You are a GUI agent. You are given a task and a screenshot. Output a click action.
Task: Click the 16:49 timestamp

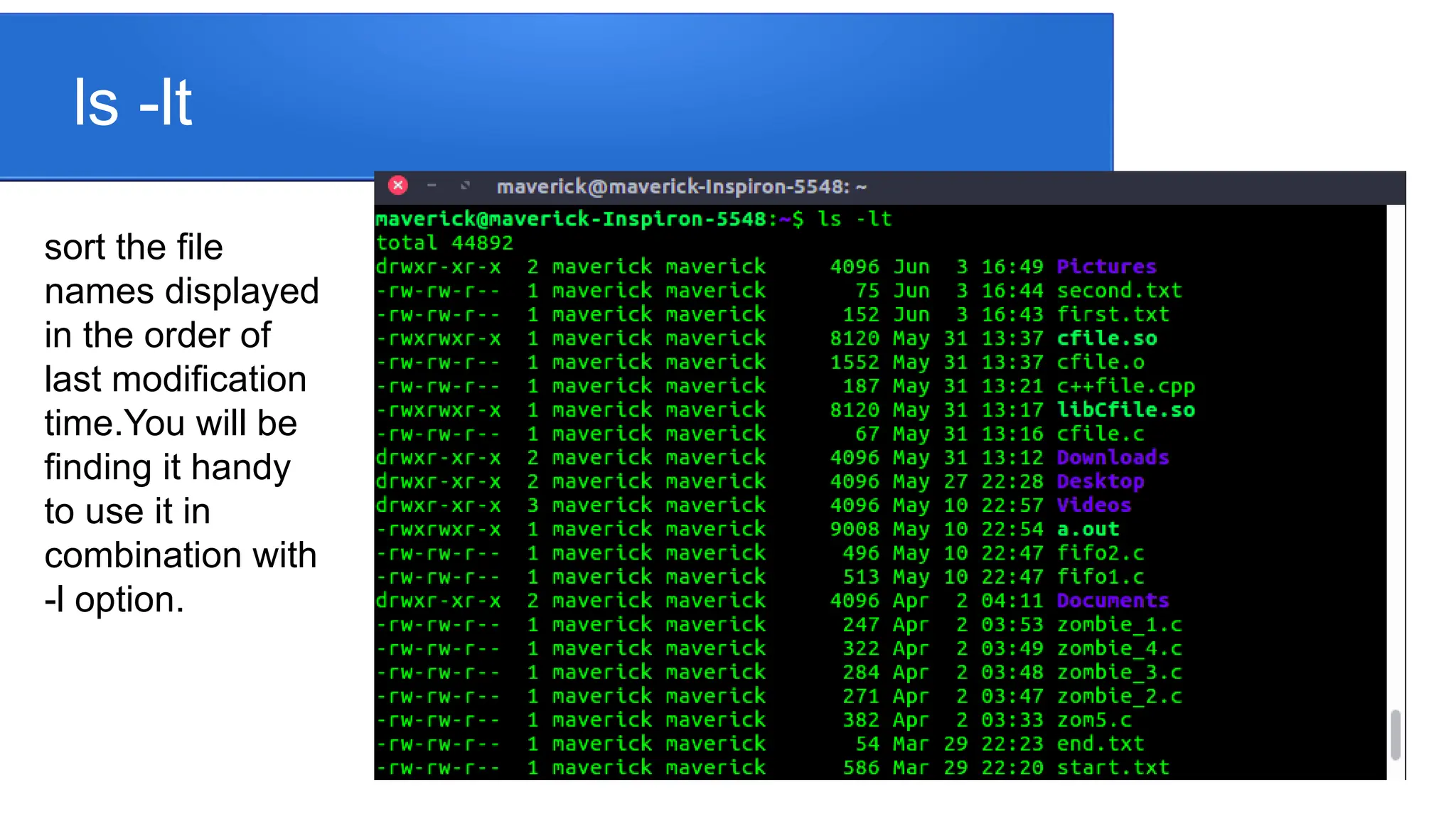pyautogui.click(x=1012, y=267)
